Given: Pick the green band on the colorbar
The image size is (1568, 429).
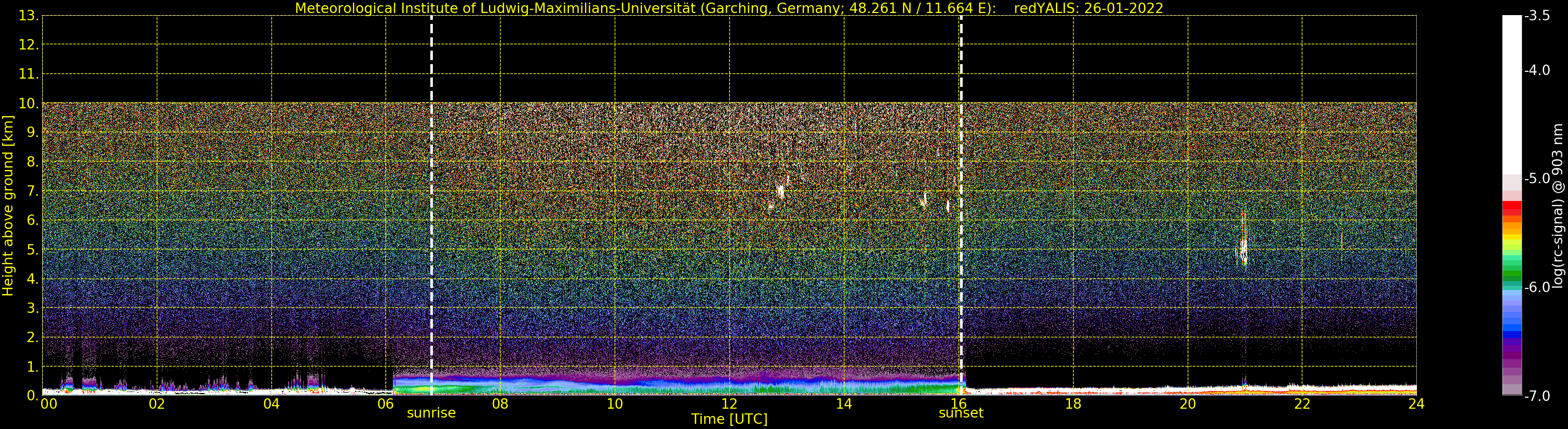Looking at the screenshot, I should [x=1512, y=268].
